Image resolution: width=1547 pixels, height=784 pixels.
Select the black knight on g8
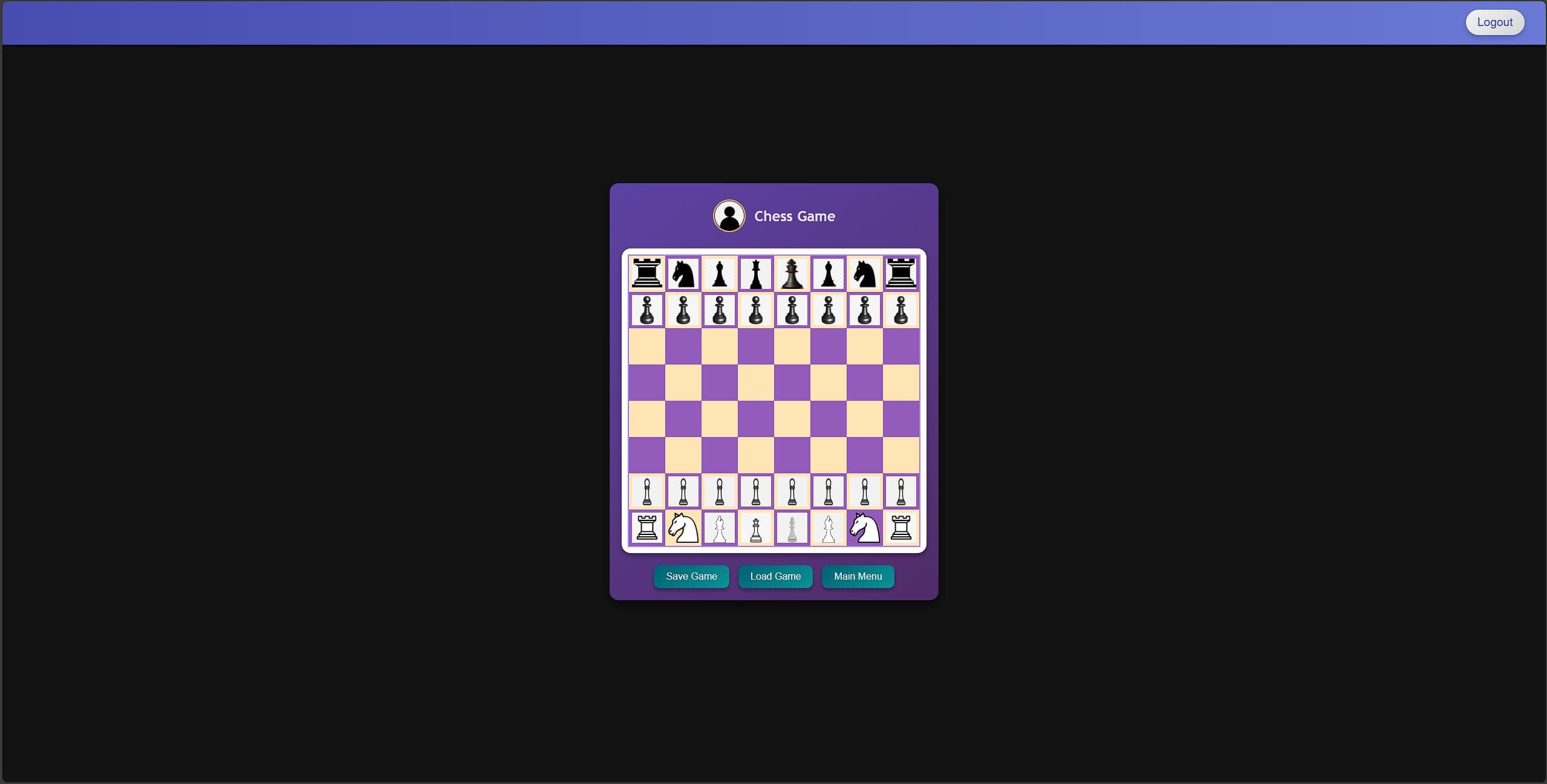click(x=864, y=274)
